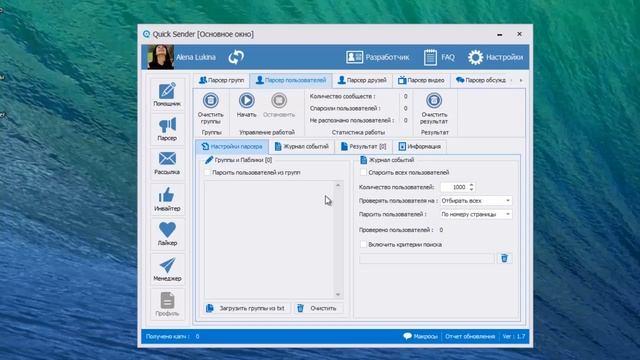
Task: Open the Профиль document icon
Action: tap(167, 300)
